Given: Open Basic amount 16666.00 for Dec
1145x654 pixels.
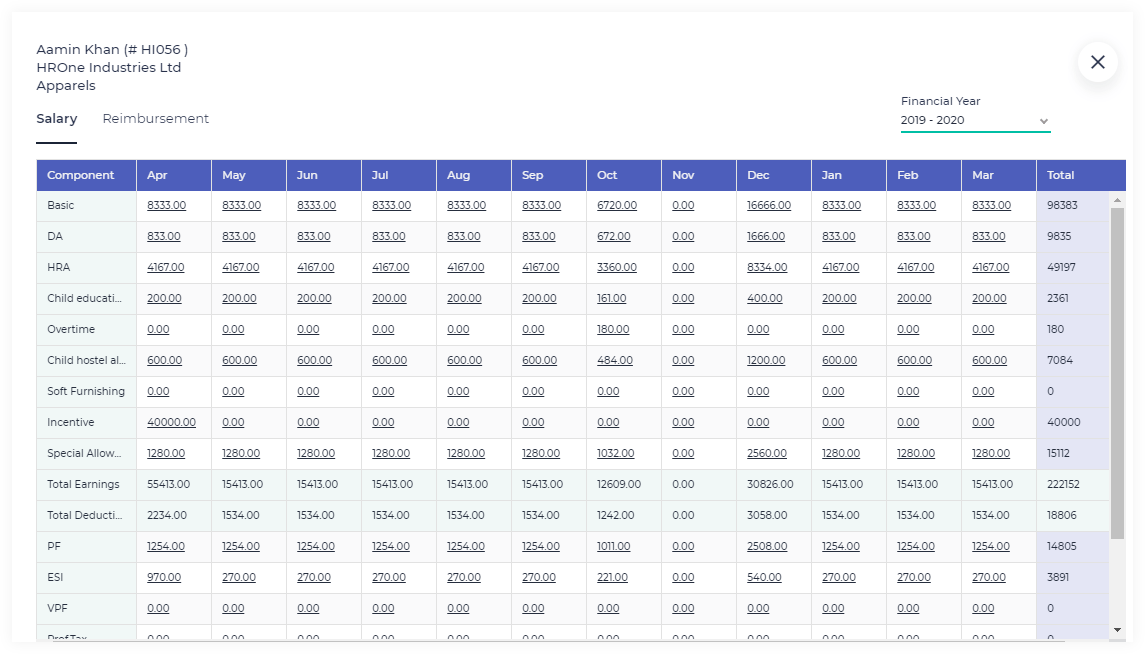Looking at the screenshot, I should (769, 205).
